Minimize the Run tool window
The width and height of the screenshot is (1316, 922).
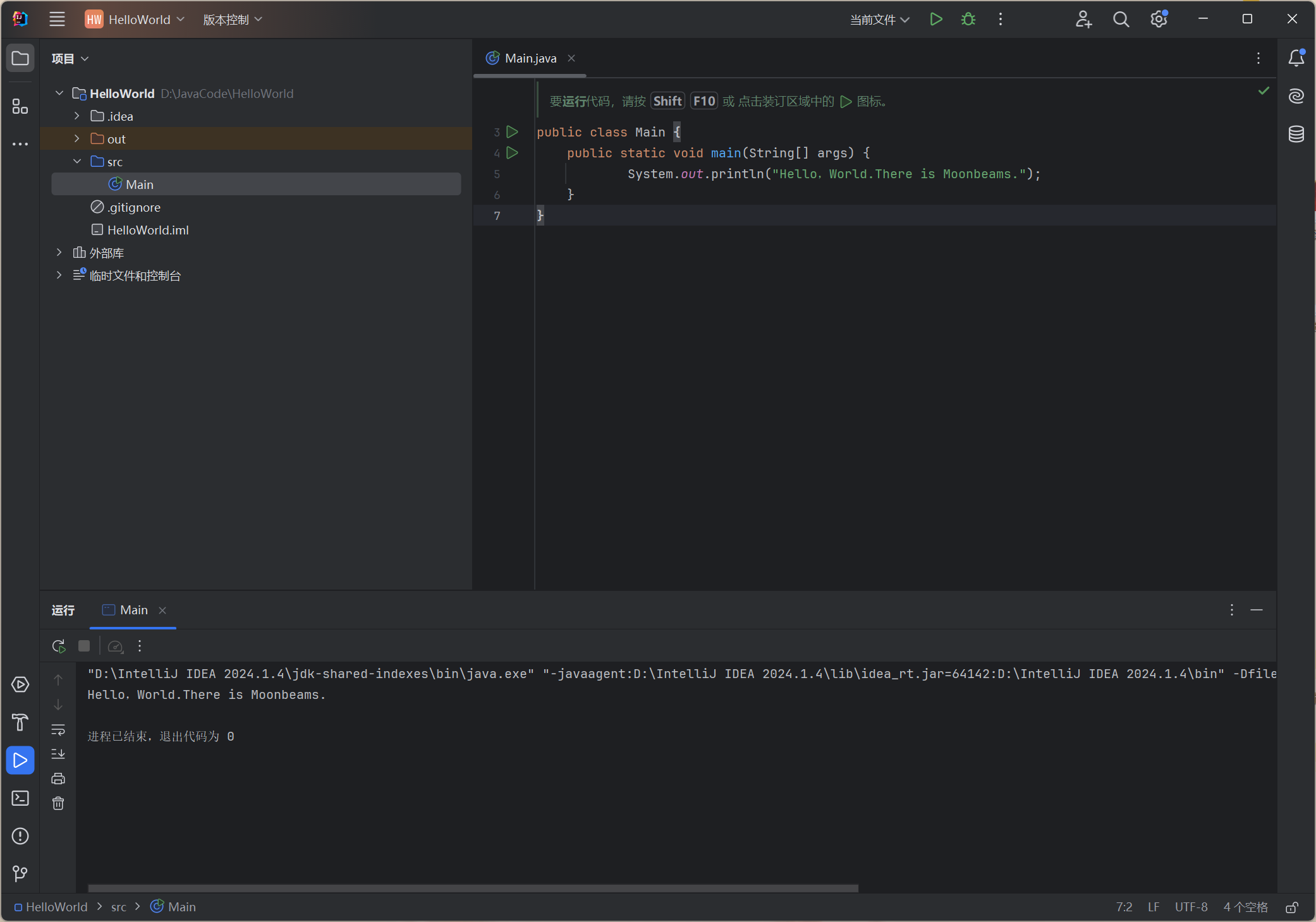point(1257,610)
